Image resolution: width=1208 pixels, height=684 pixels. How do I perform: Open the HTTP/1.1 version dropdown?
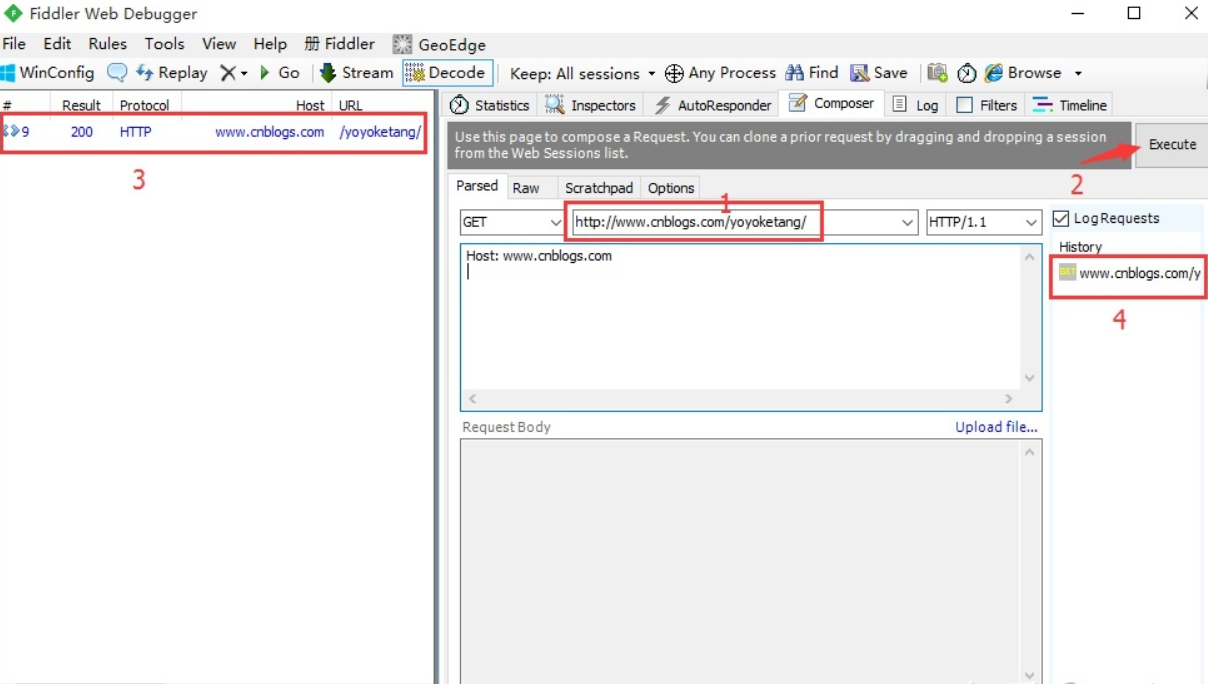tap(984, 222)
